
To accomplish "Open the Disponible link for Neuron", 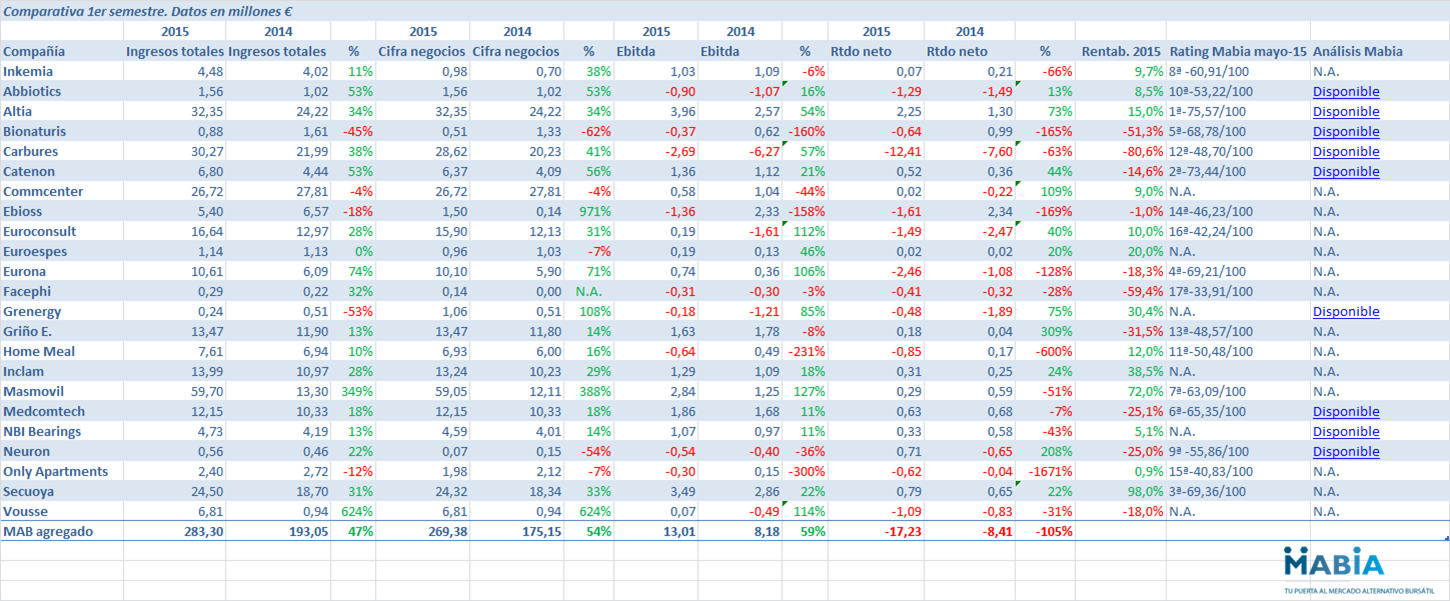I will pyautogui.click(x=1346, y=451).
